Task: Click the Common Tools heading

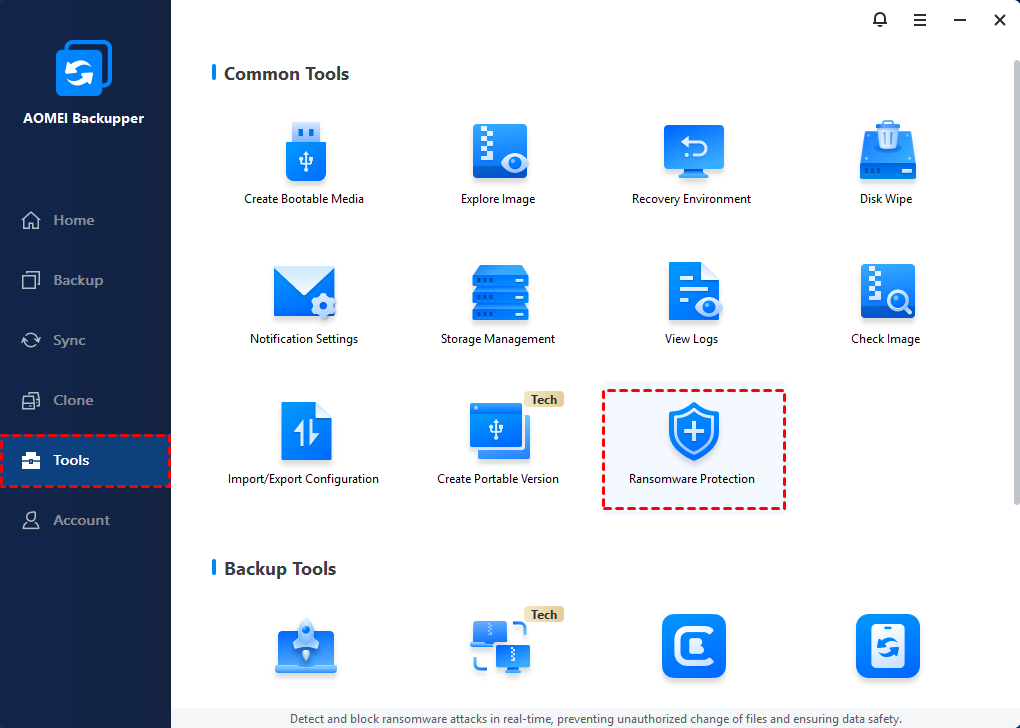Action: point(286,74)
